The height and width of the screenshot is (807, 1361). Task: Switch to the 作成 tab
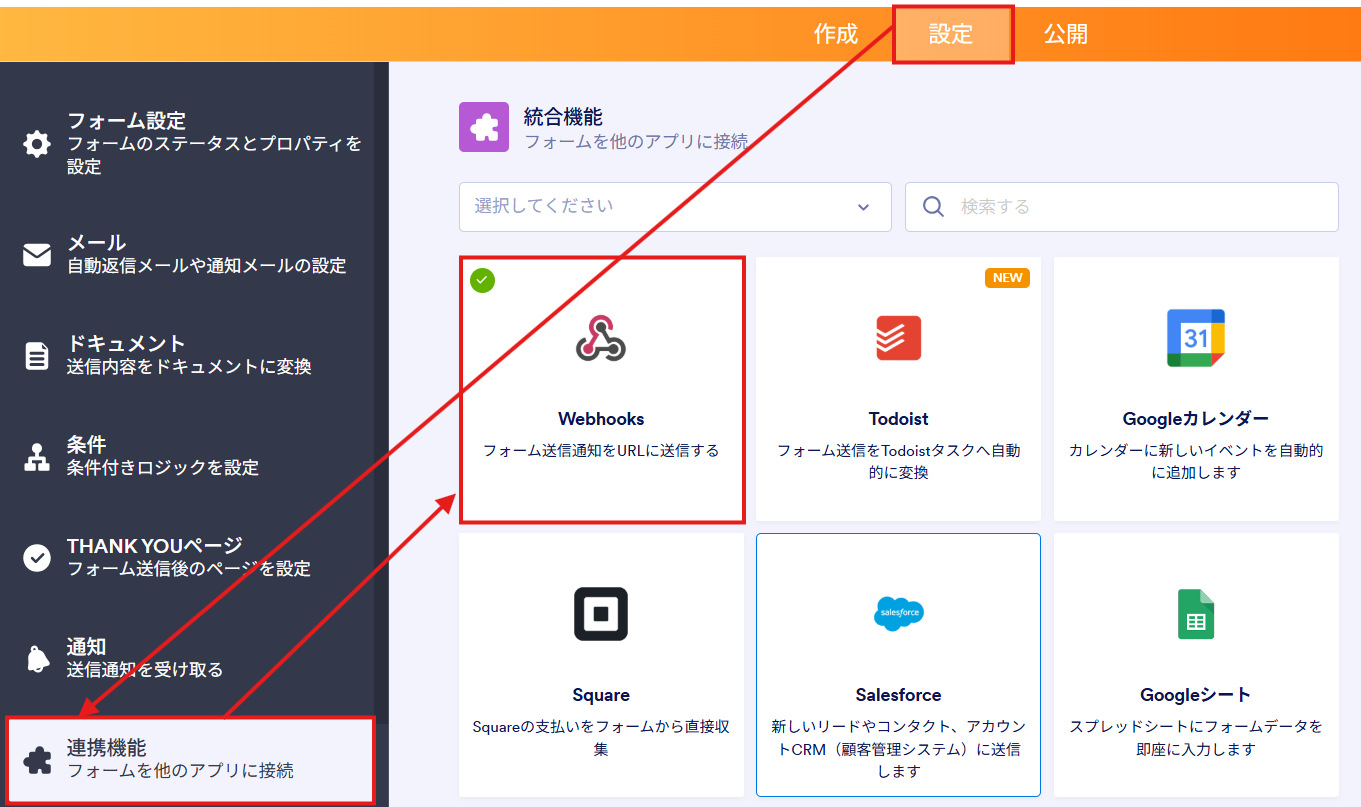click(x=835, y=34)
